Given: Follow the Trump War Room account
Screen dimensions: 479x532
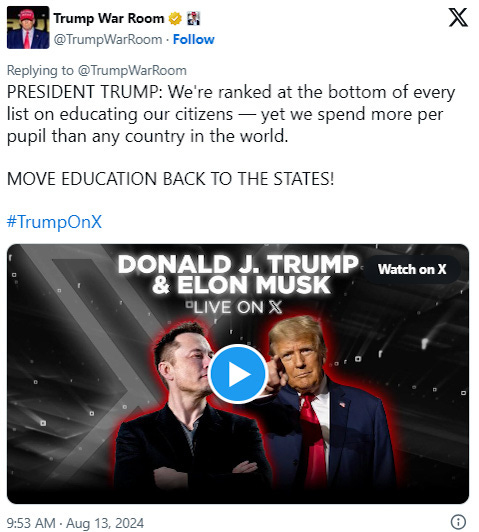Looking at the screenshot, I should coord(194,39).
